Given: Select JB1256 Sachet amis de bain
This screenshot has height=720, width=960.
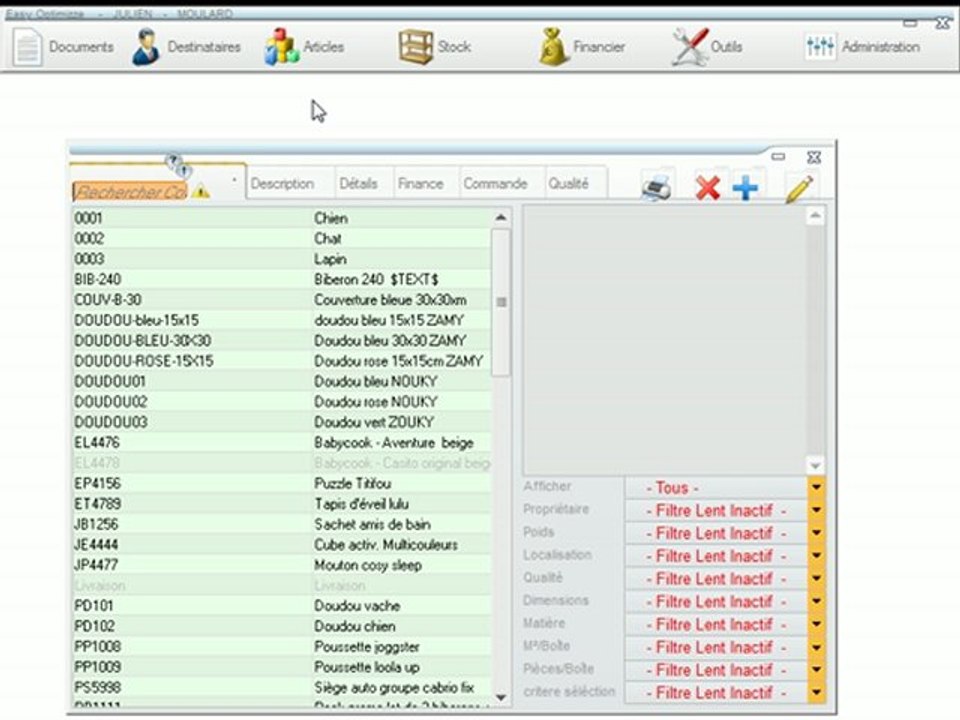Looking at the screenshot, I should (x=282, y=524).
